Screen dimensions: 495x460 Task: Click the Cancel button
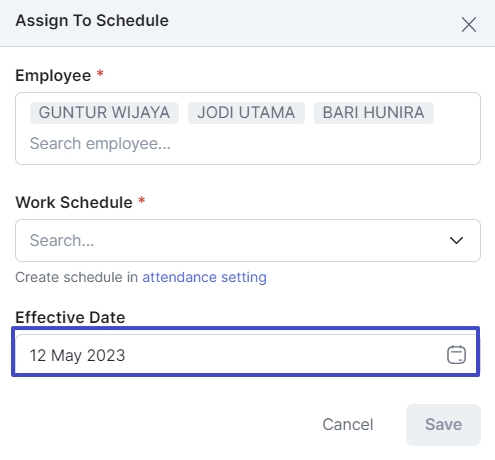(348, 425)
